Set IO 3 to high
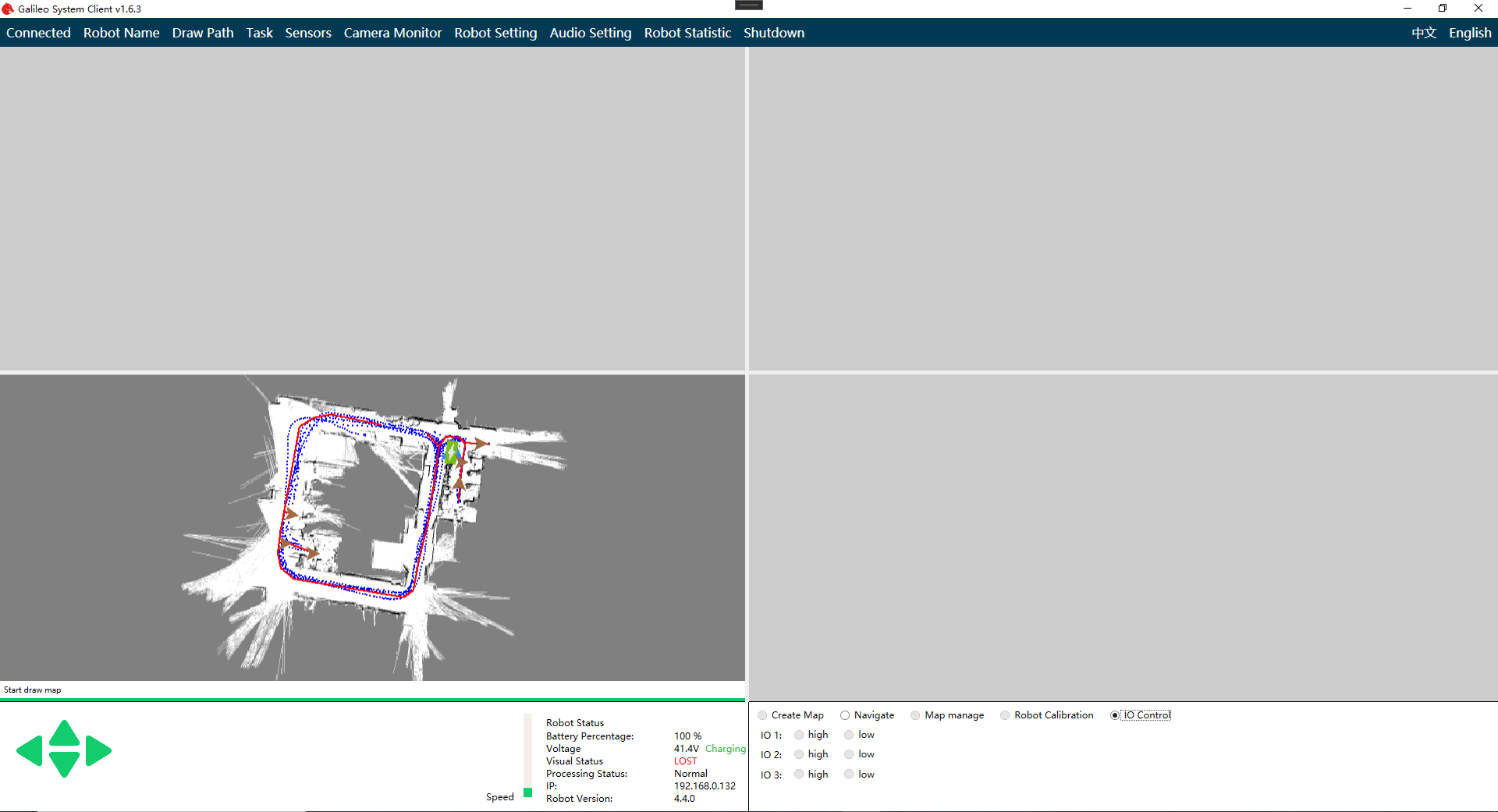The width and height of the screenshot is (1498, 812). point(799,775)
